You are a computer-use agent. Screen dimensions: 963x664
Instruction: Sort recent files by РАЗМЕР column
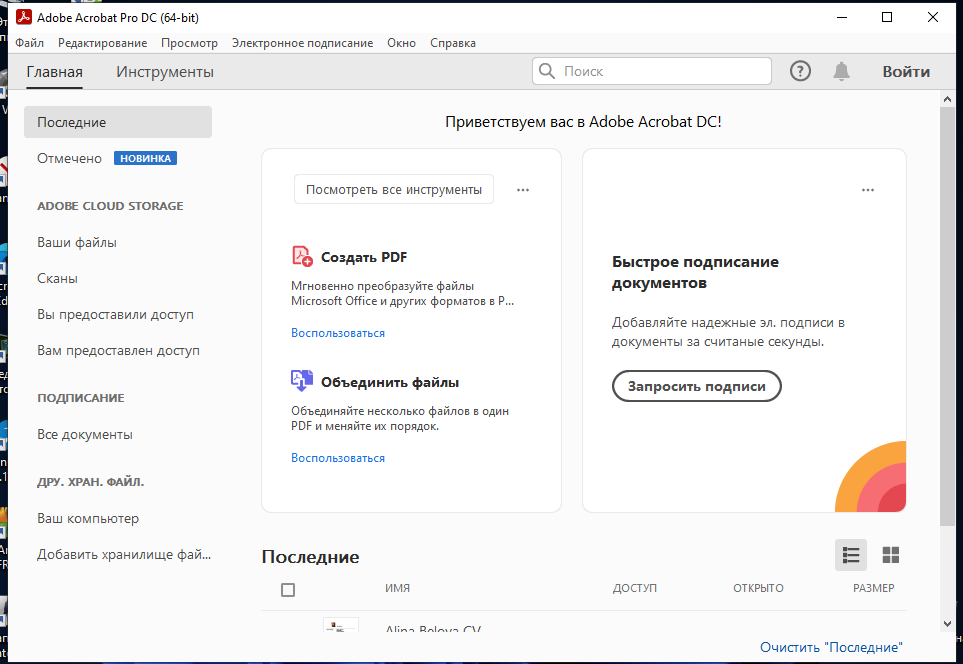tap(873, 588)
